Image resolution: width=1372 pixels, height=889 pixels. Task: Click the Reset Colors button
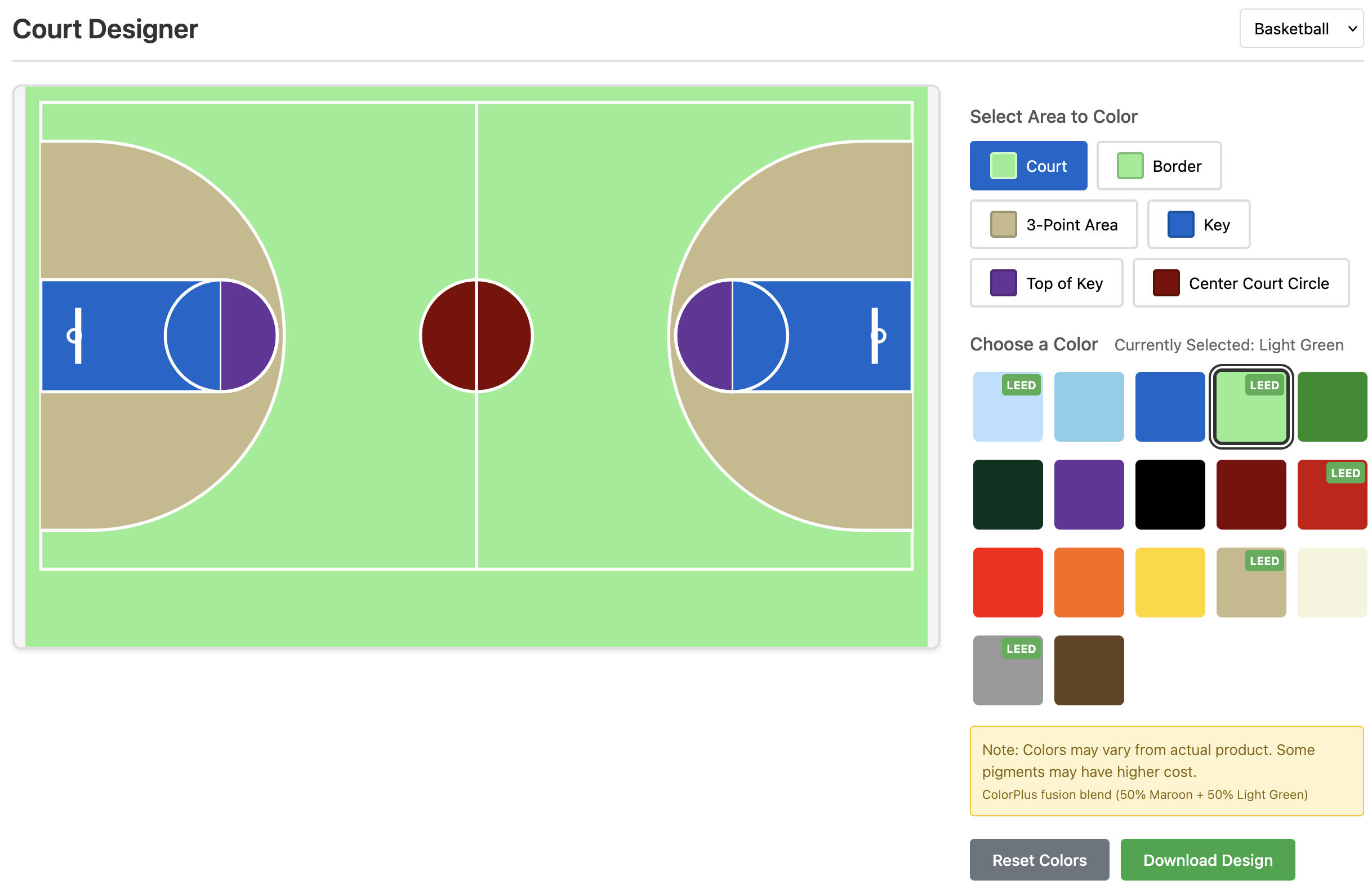1039,859
